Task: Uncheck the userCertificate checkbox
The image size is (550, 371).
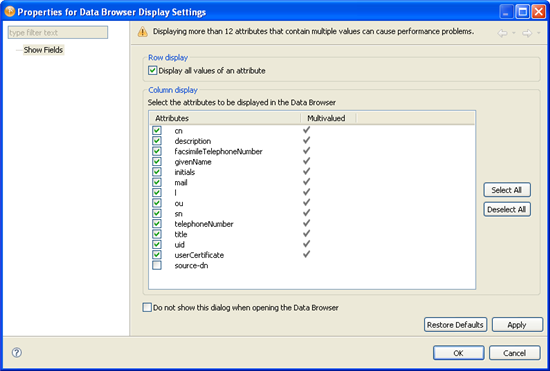Action: point(157,255)
